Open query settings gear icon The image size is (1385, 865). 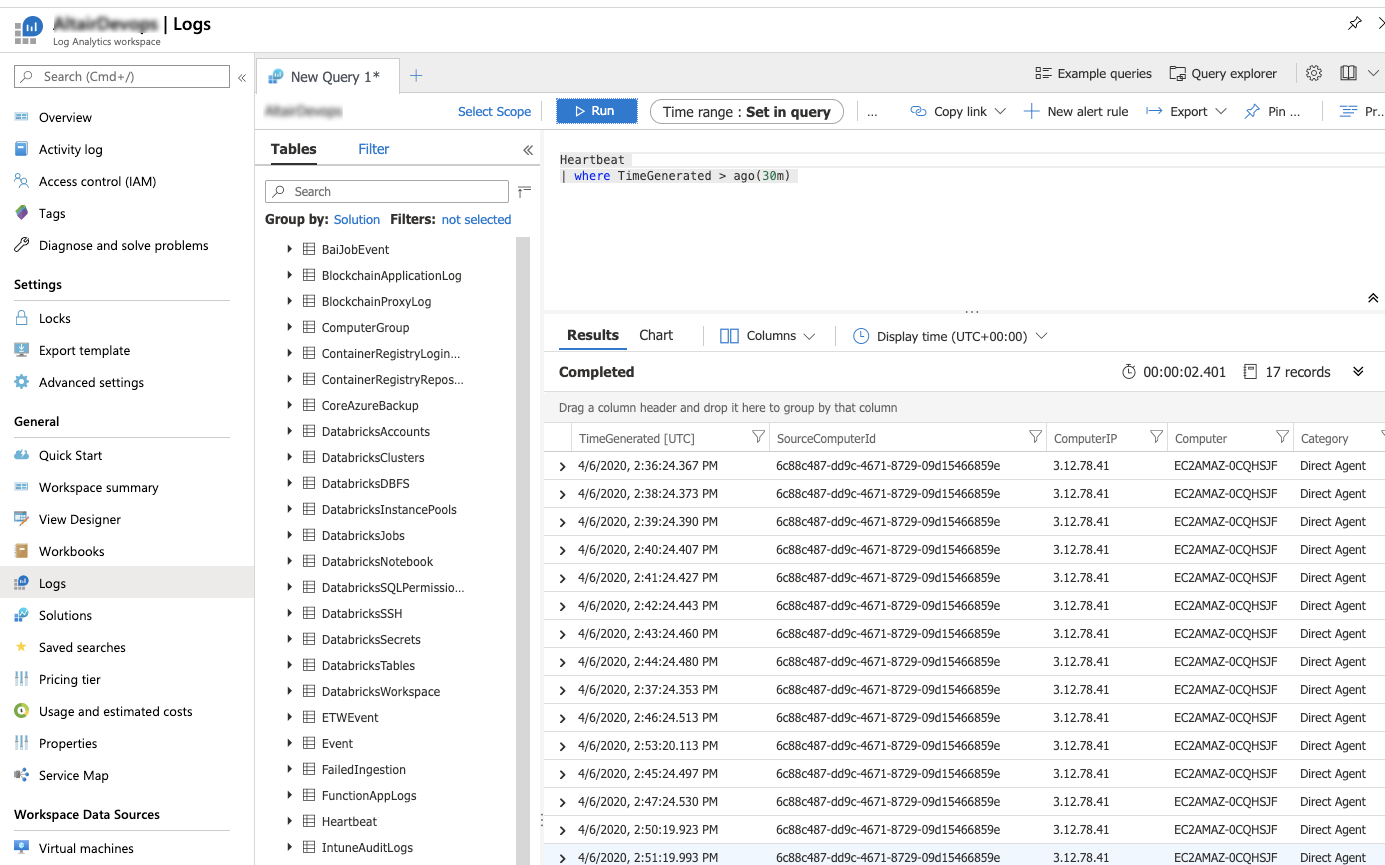pyautogui.click(x=1314, y=73)
